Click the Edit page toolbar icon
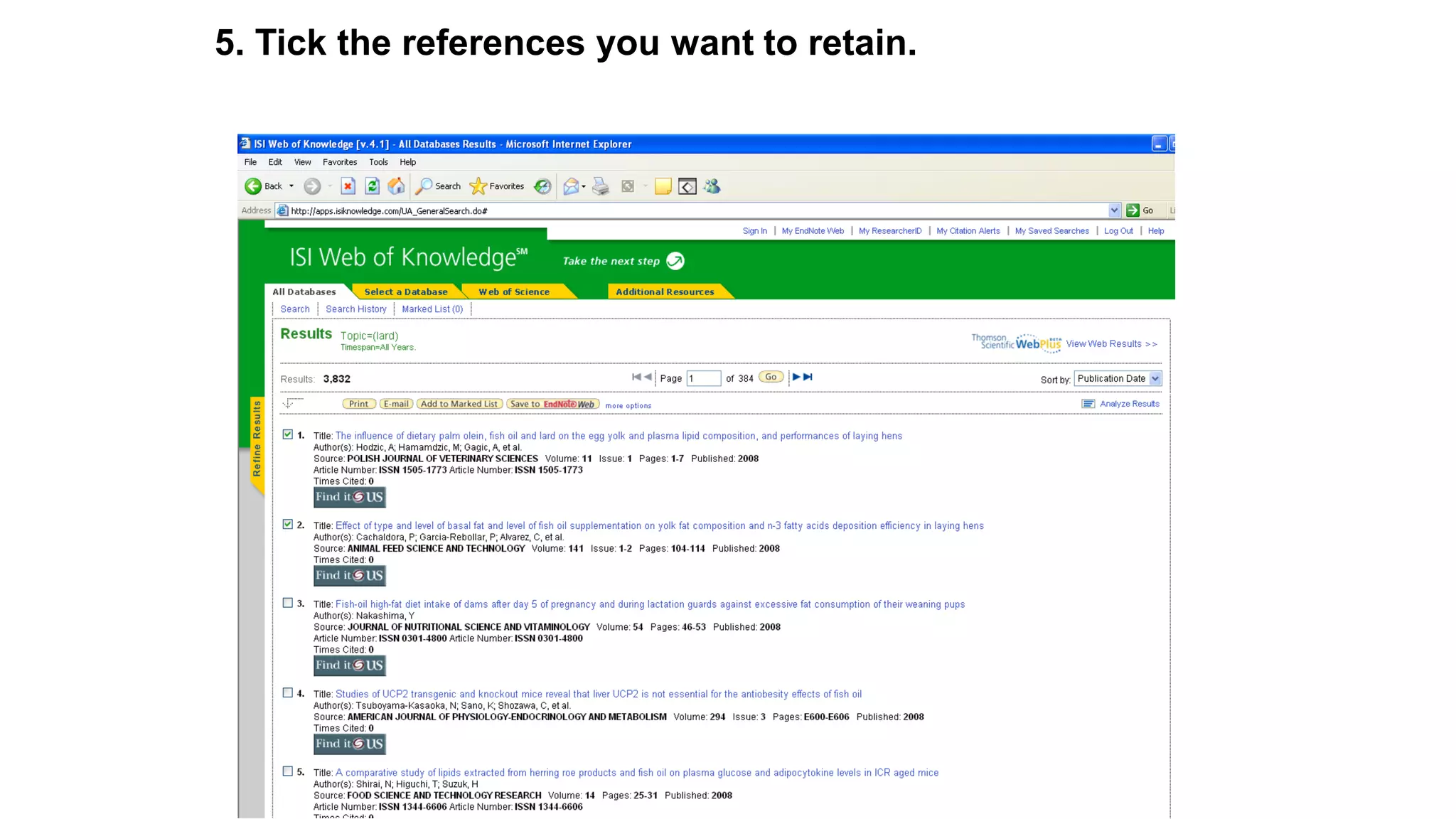This screenshot has height=819, width=1456. coord(628,186)
